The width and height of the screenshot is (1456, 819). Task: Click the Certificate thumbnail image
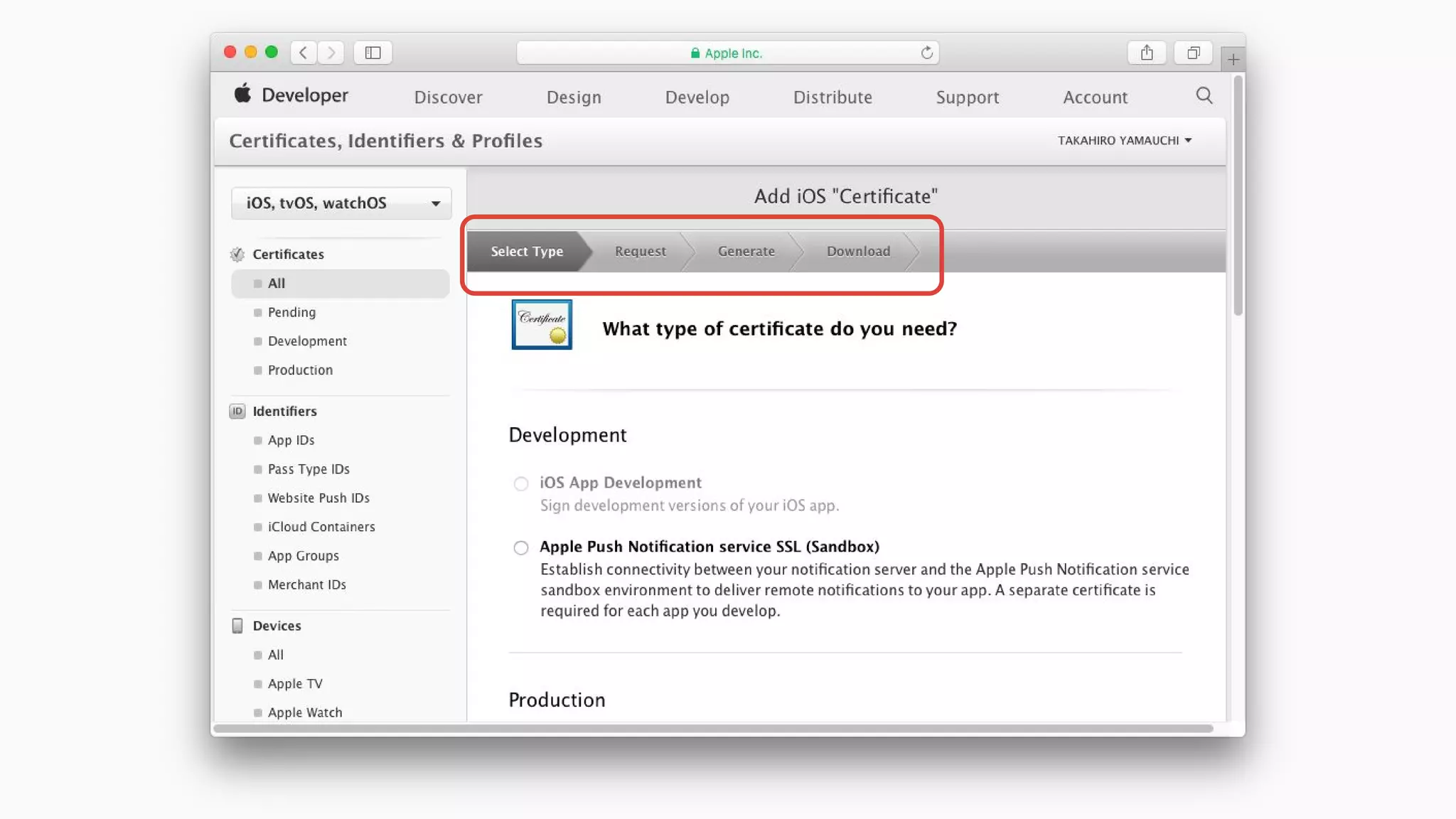pos(542,325)
